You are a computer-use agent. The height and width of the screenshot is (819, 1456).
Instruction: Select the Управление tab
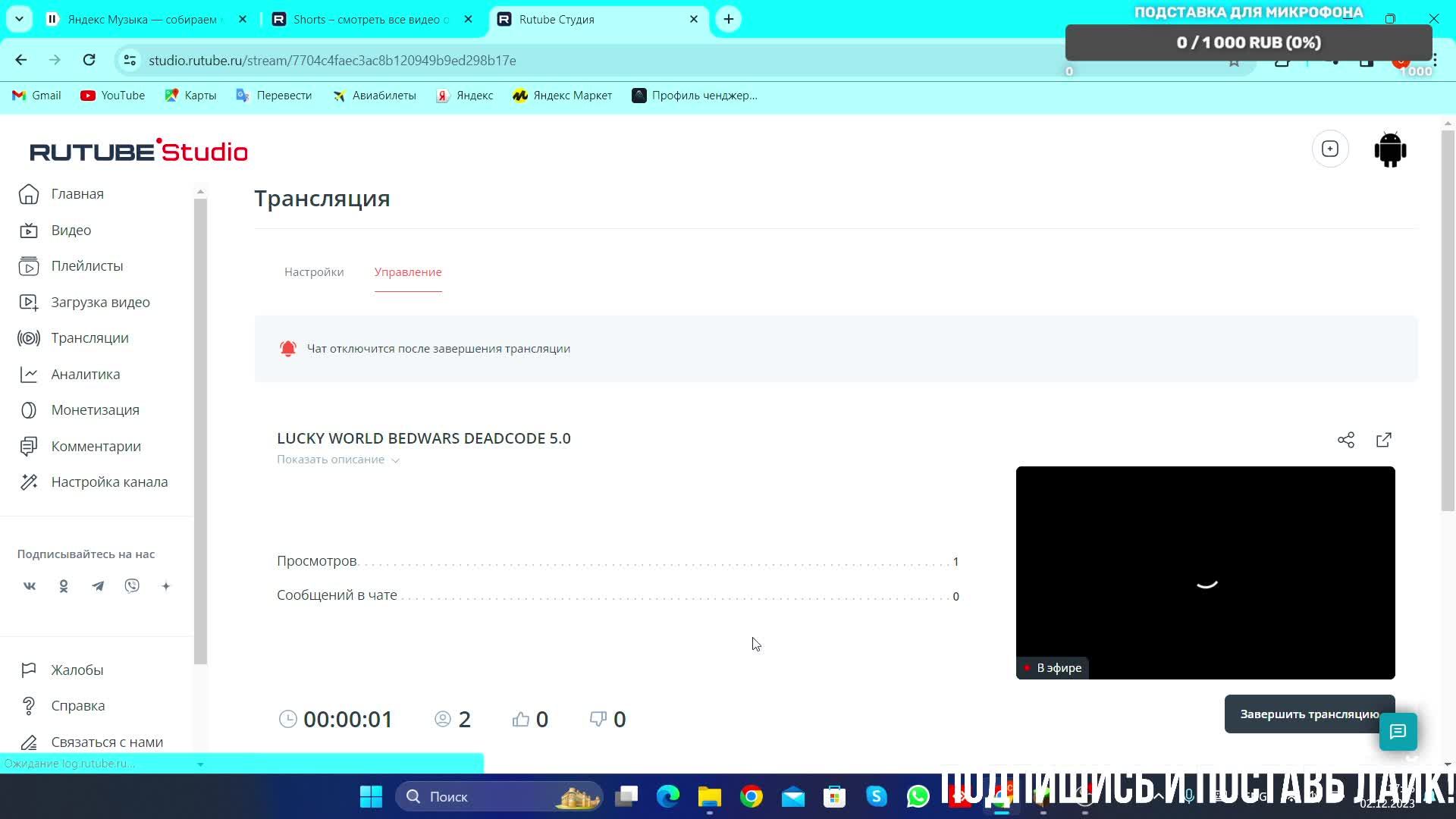pos(408,272)
